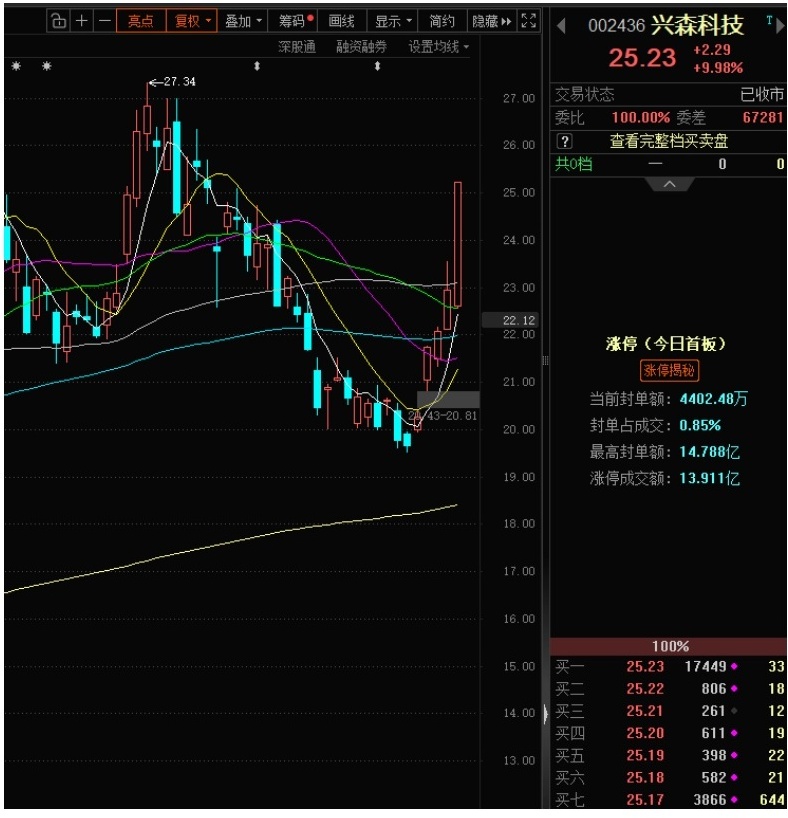Screen dimensions: 788x818
Task: Collapse the order book with chevron arrow
Action: (x=669, y=185)
